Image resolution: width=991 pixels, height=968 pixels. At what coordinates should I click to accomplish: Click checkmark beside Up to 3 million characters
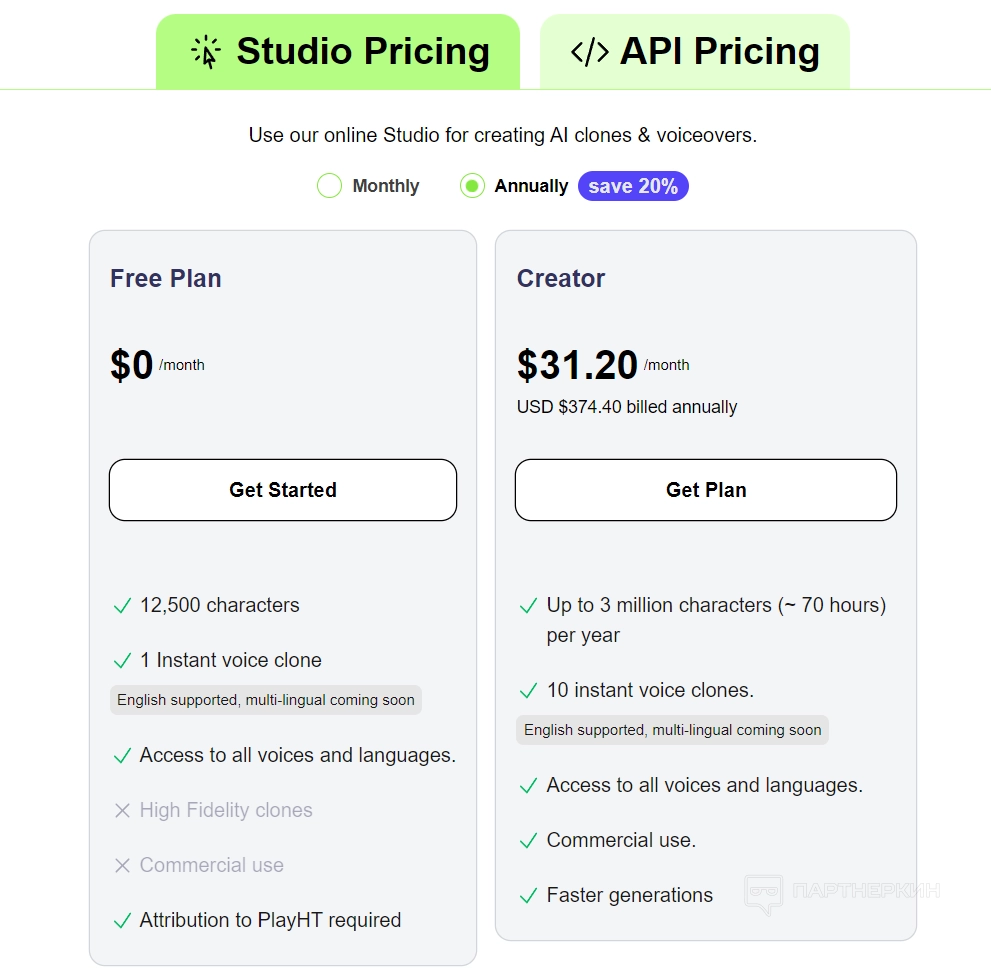[529, 606]
